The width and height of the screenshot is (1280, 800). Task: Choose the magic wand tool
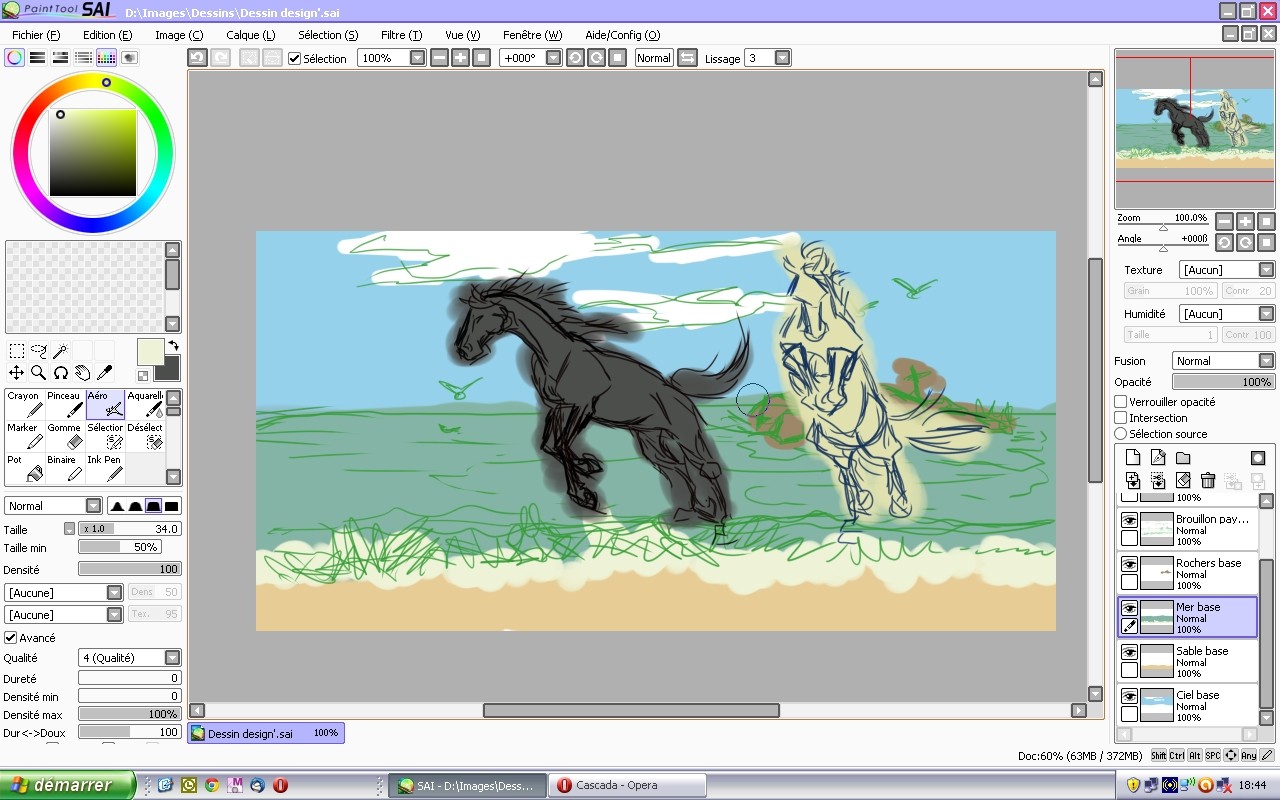pos(60,351)
